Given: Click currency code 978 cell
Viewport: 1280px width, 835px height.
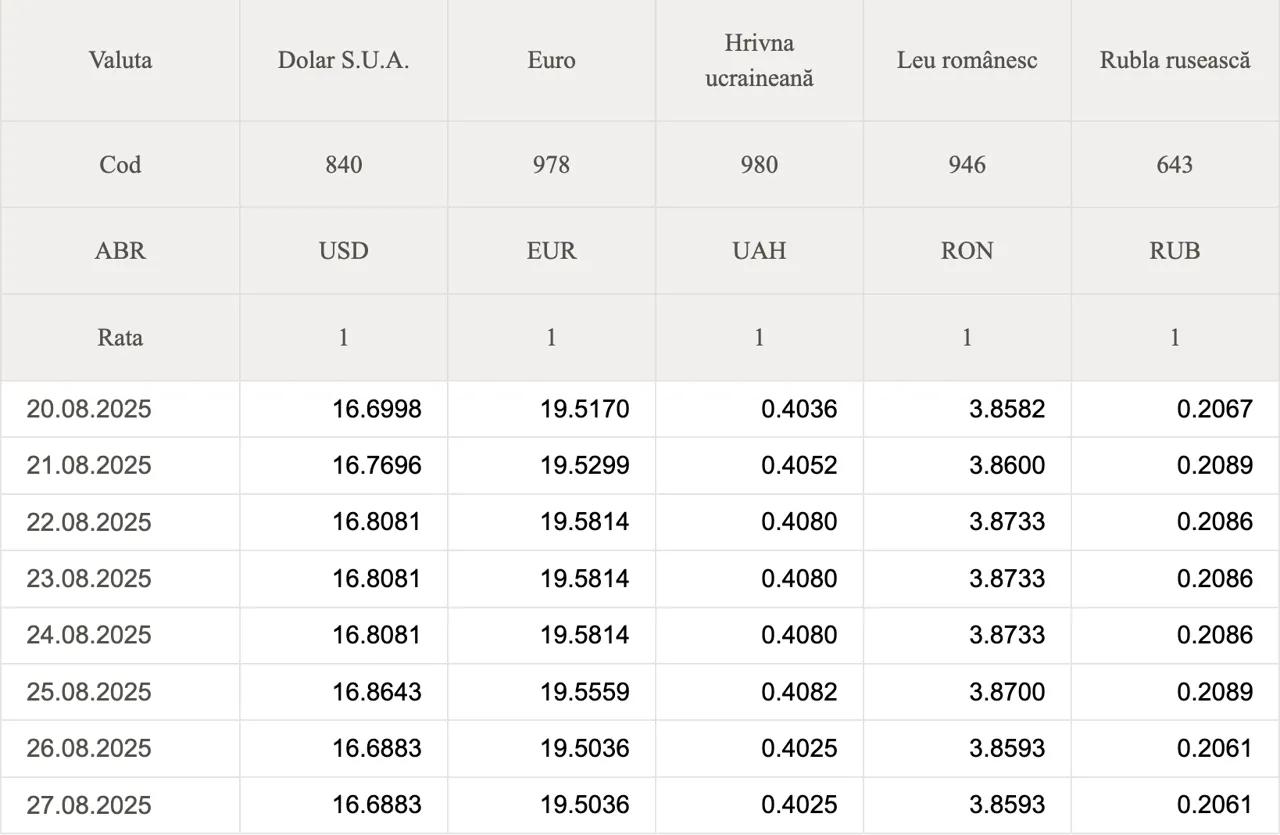Looking at the screenshot, I should click(552, 165).
